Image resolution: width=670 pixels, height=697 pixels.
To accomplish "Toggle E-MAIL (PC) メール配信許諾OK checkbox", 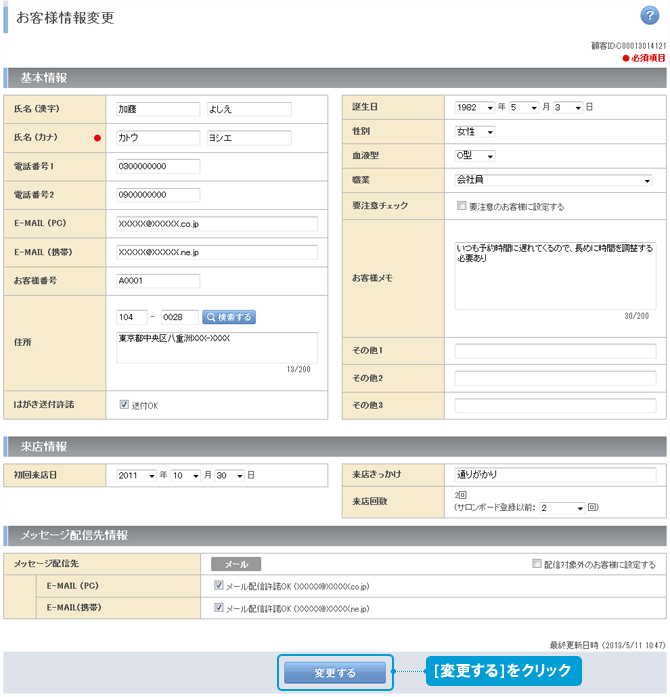I will [219, 586].
